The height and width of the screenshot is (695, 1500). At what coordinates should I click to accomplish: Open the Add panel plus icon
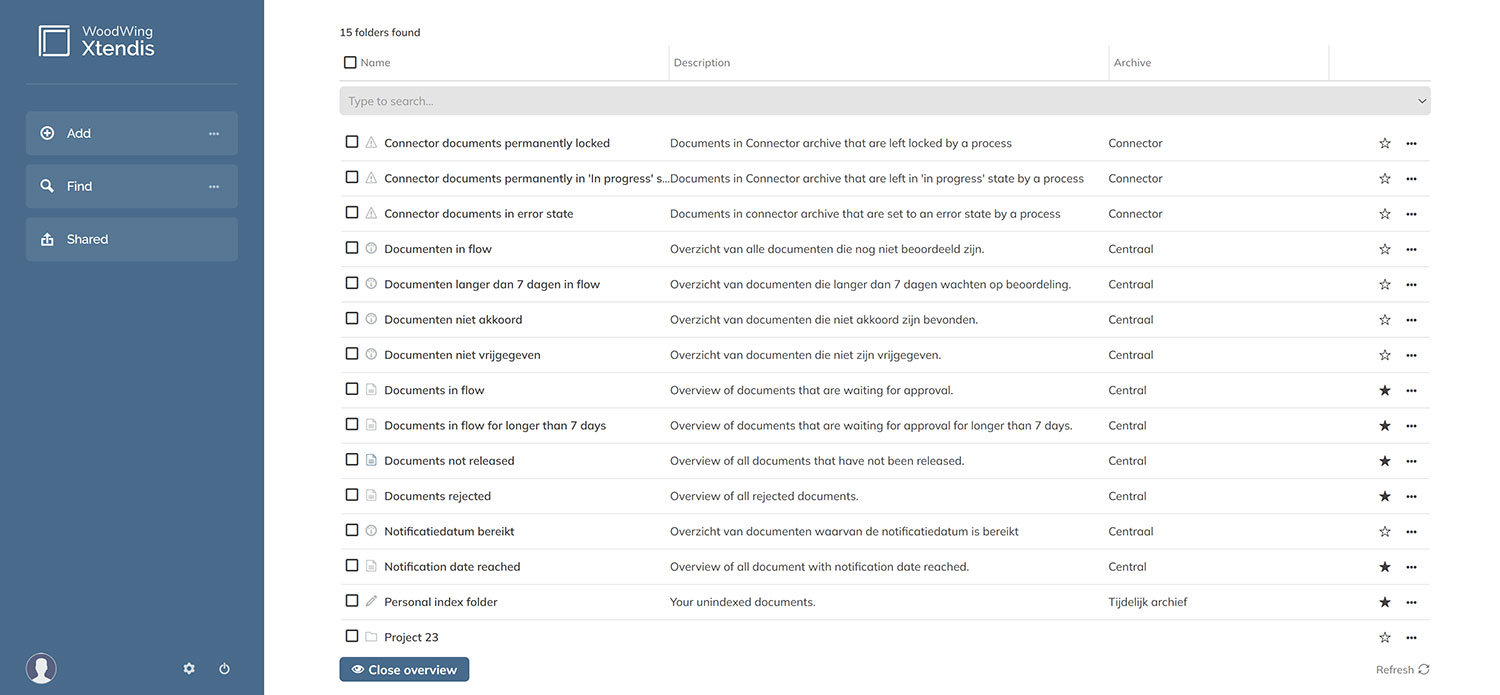point(46,132)
